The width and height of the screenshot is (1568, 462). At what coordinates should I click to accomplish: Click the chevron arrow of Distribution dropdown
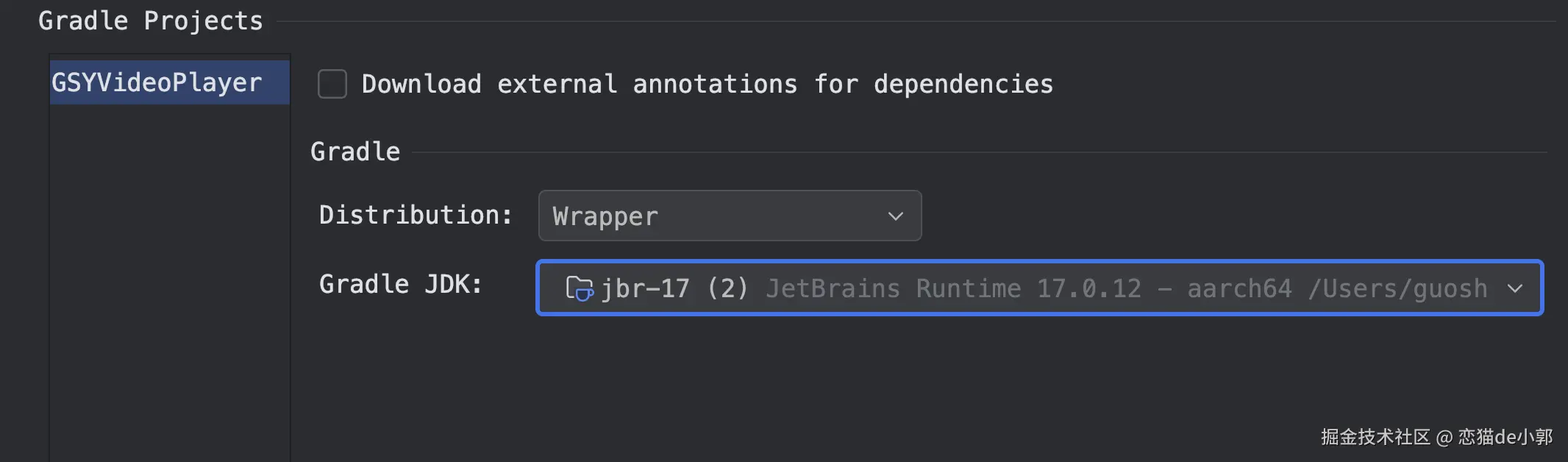tap(895, 216)
